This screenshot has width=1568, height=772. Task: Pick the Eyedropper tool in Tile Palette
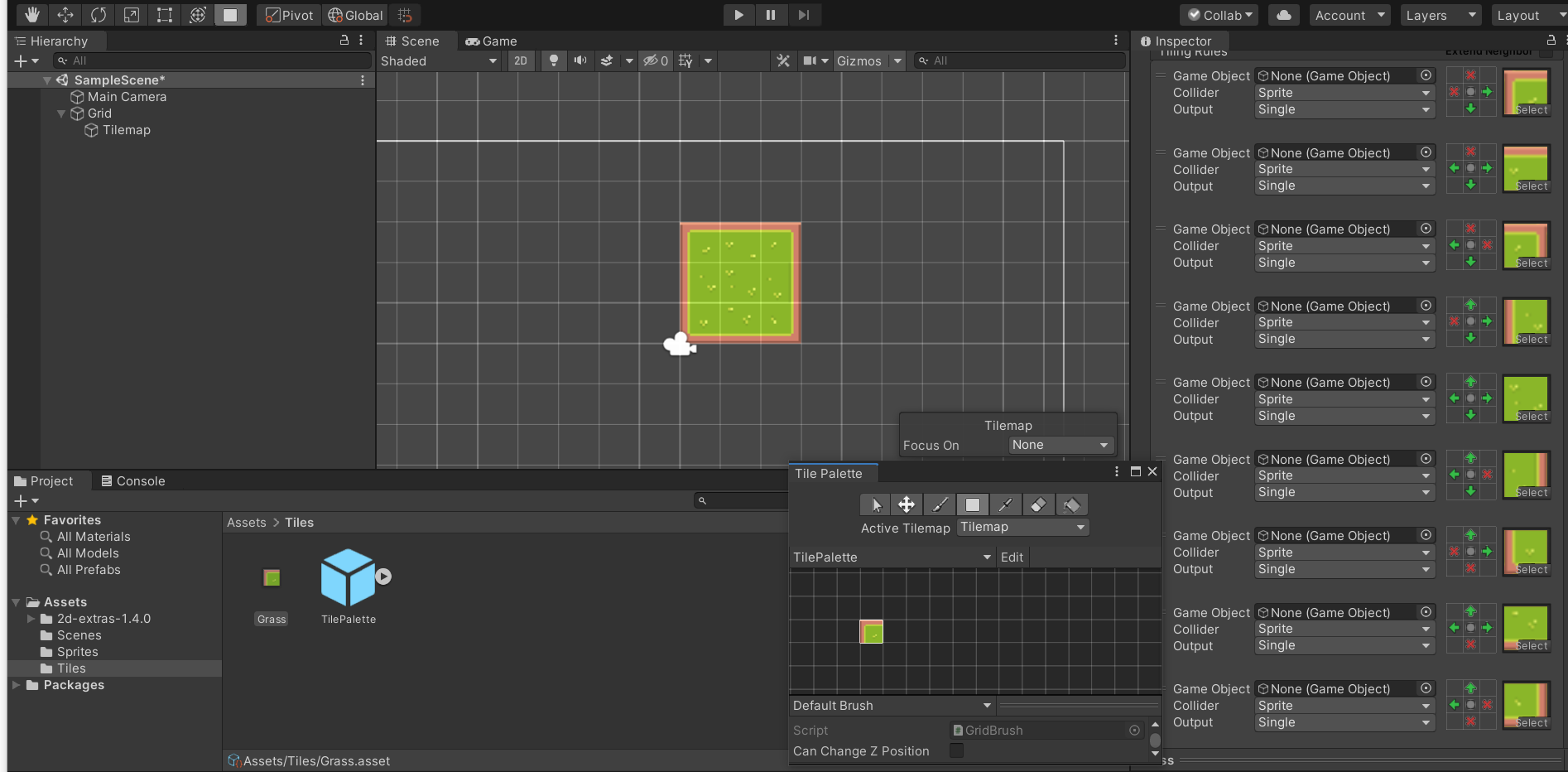pos(1005,504)
